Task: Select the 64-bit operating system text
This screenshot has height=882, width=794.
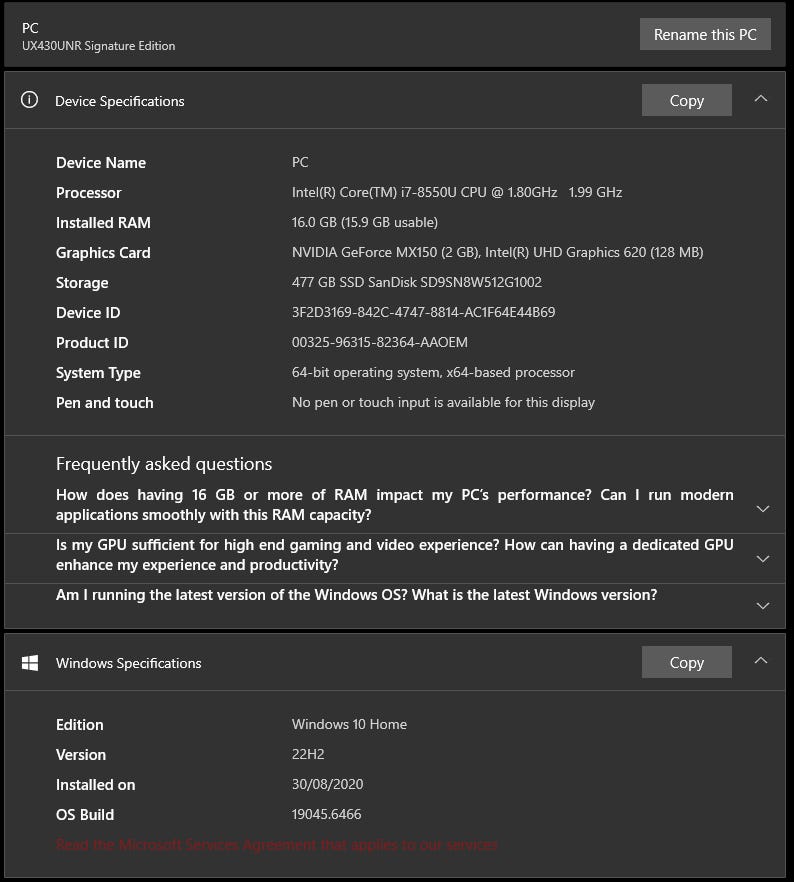Action: (x=433, y=372)
